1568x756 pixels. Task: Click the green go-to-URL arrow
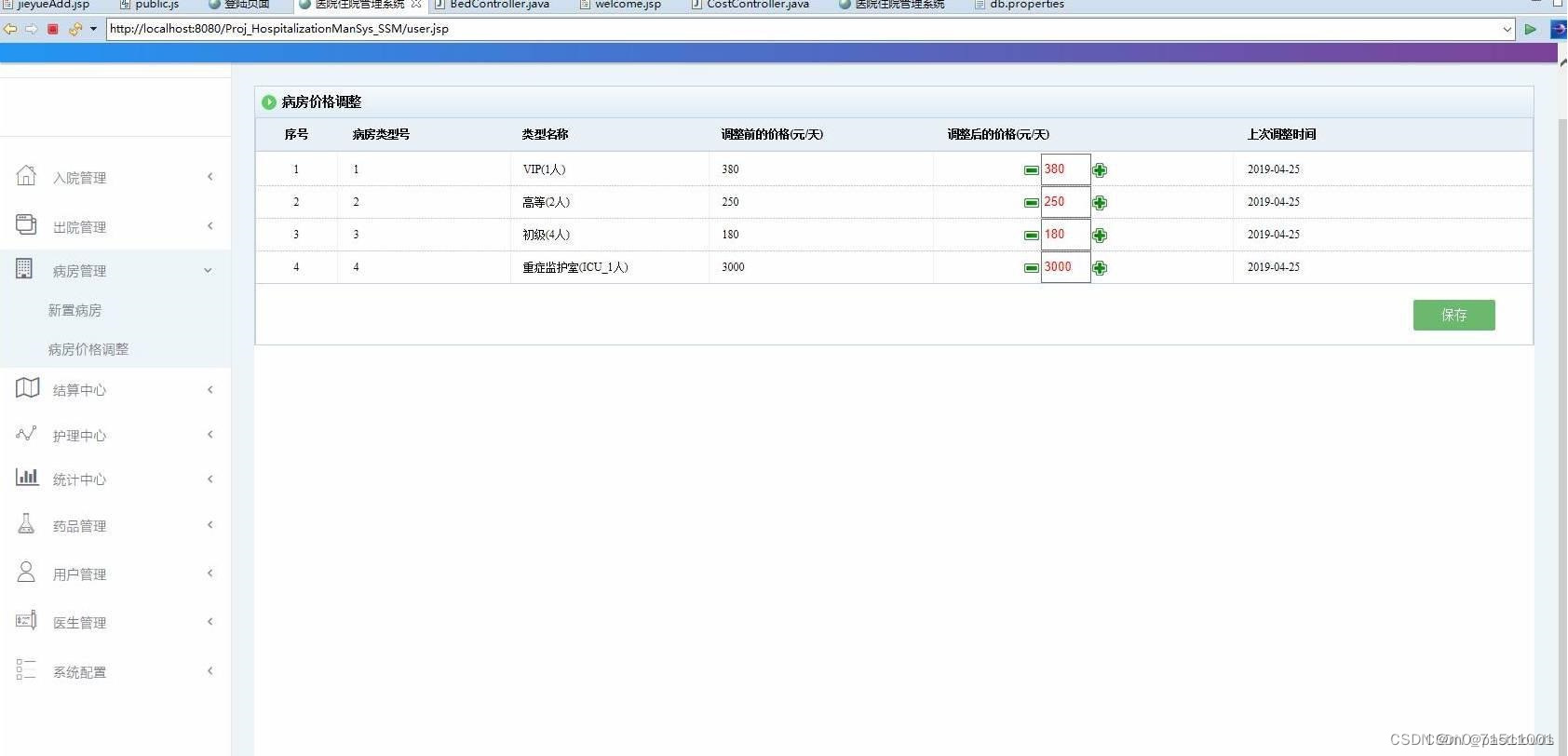pyautogui.click(x=1530, y=29)
